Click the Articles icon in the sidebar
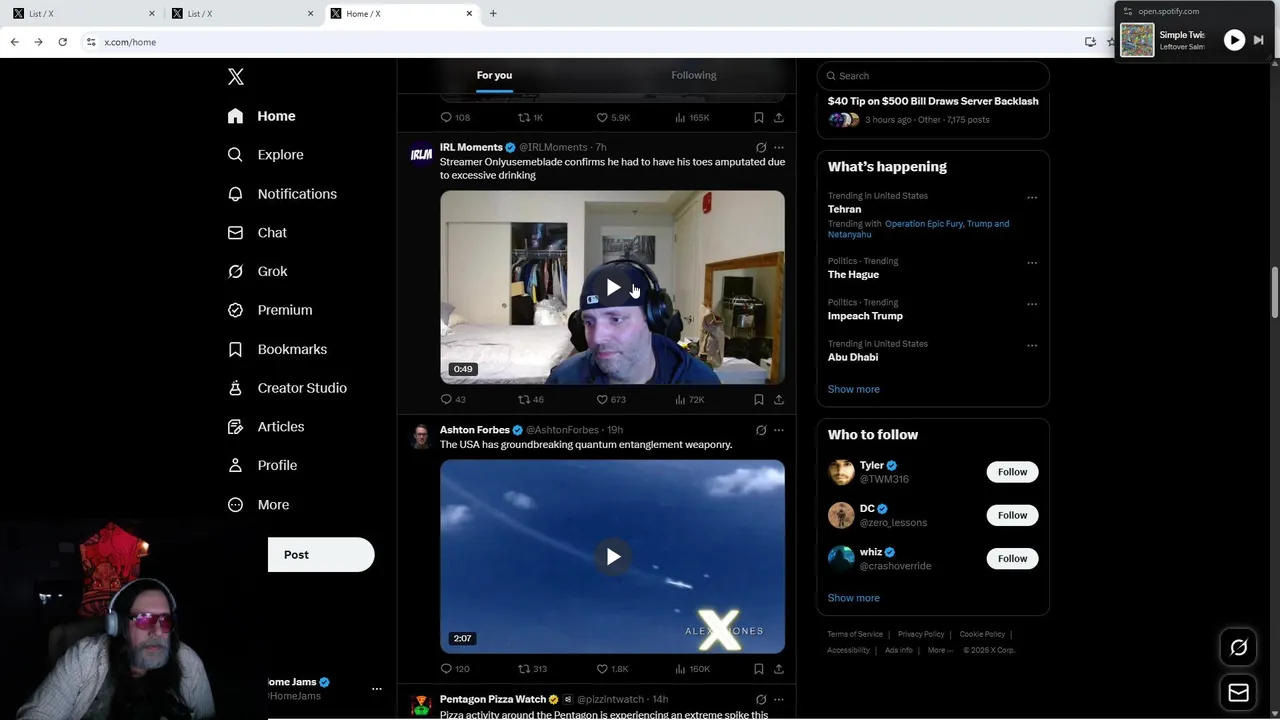 [235, 427]
